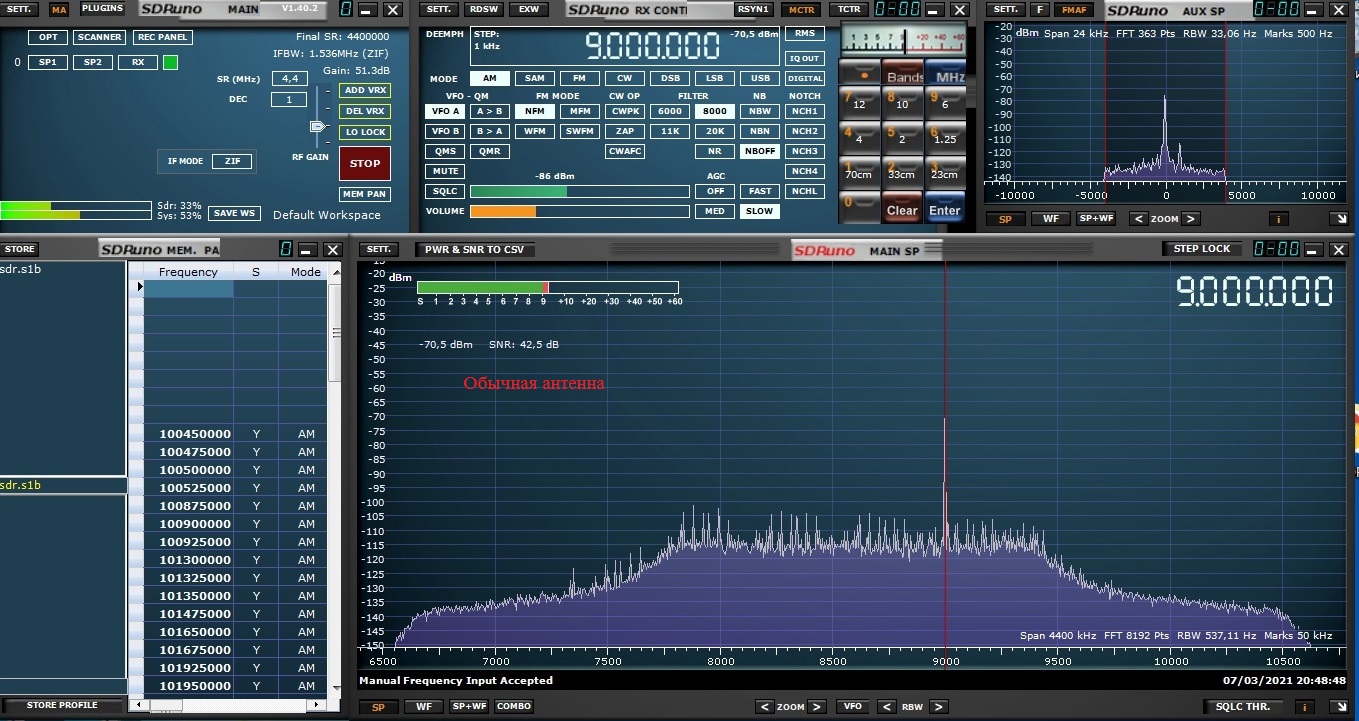Click the S-meter gauge in RX Control

tap(903, 40)
